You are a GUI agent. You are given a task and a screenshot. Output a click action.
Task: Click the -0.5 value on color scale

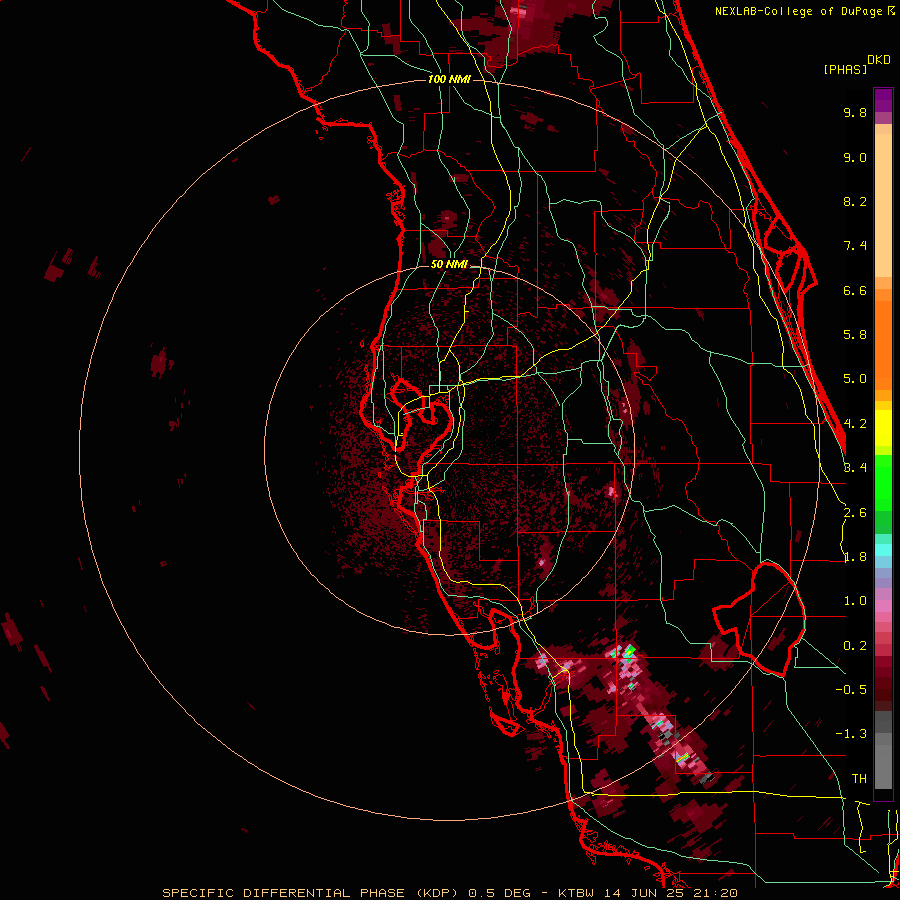[x=851, y=690]
